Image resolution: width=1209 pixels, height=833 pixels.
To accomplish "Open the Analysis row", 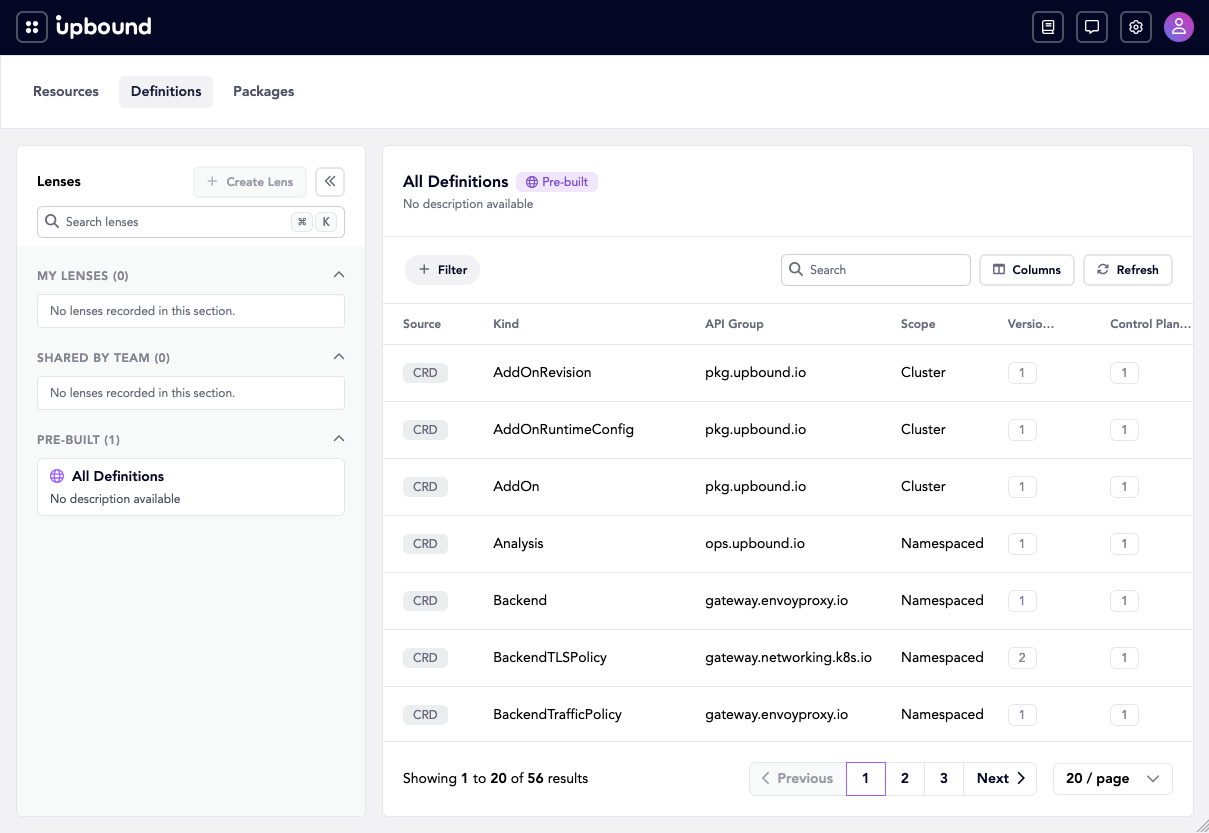I will pyautogui.click(x=788, y=544).
